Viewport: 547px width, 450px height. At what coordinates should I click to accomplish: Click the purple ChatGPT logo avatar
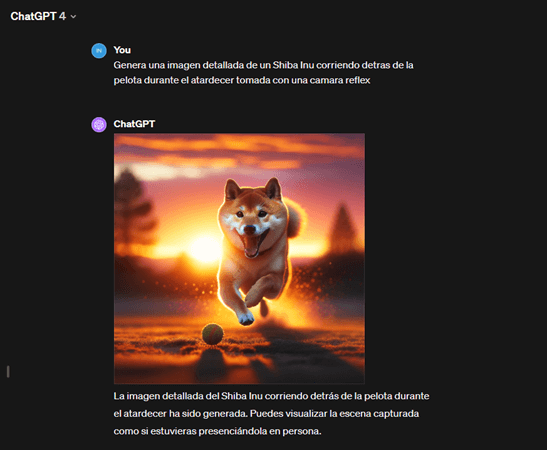[x=99, y=125]
